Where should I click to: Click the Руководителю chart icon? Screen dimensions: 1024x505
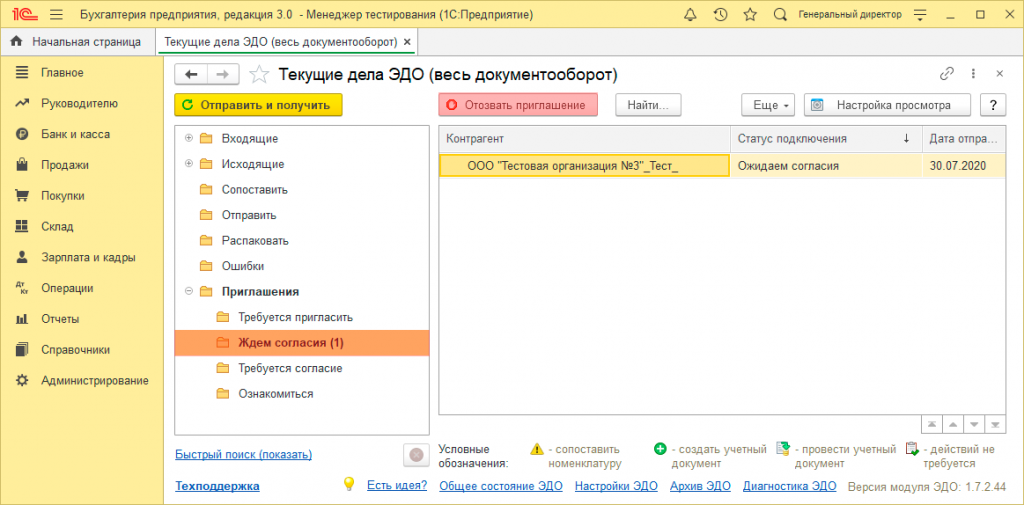click(22, 103)
